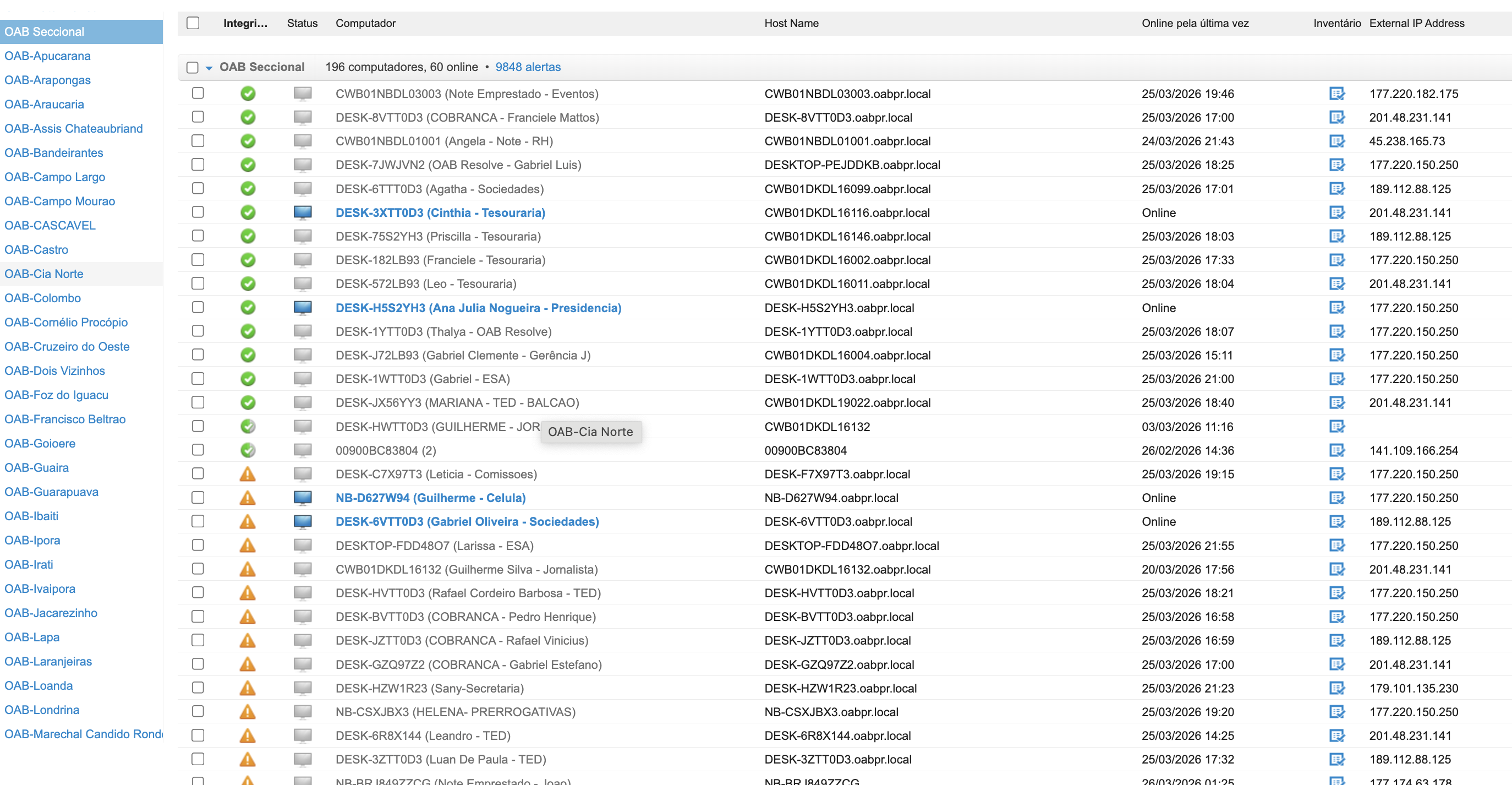Collapse the OAB Seccional group arrow

click(209, 68)
